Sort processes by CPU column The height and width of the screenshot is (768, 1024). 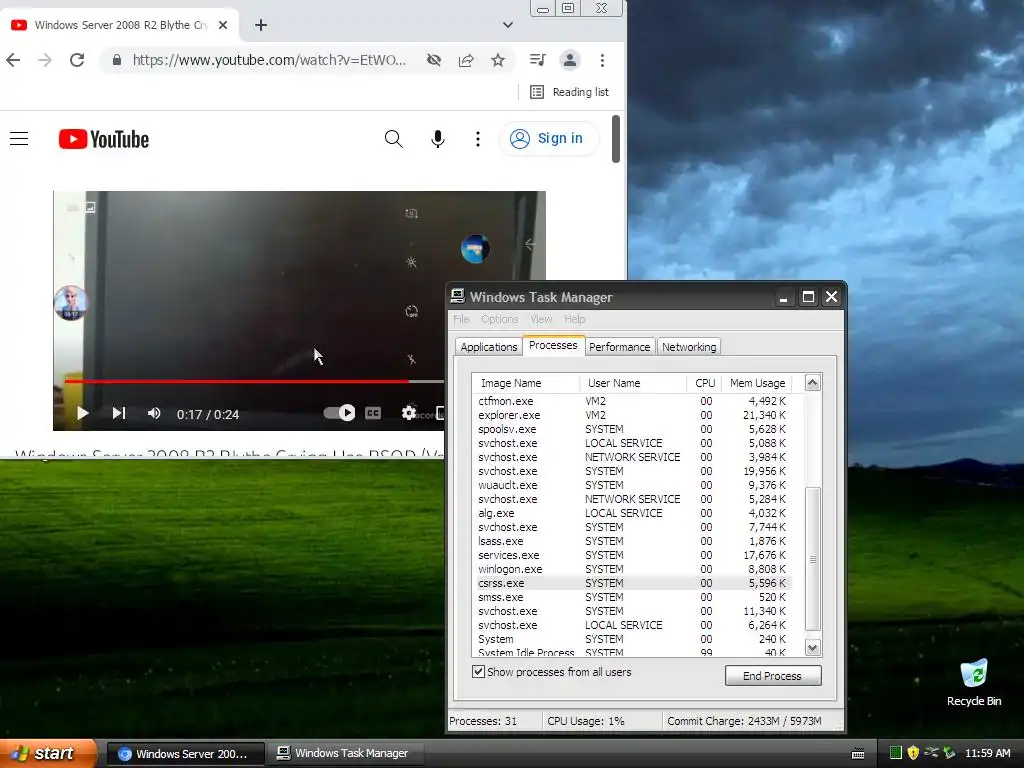point(705,383)
